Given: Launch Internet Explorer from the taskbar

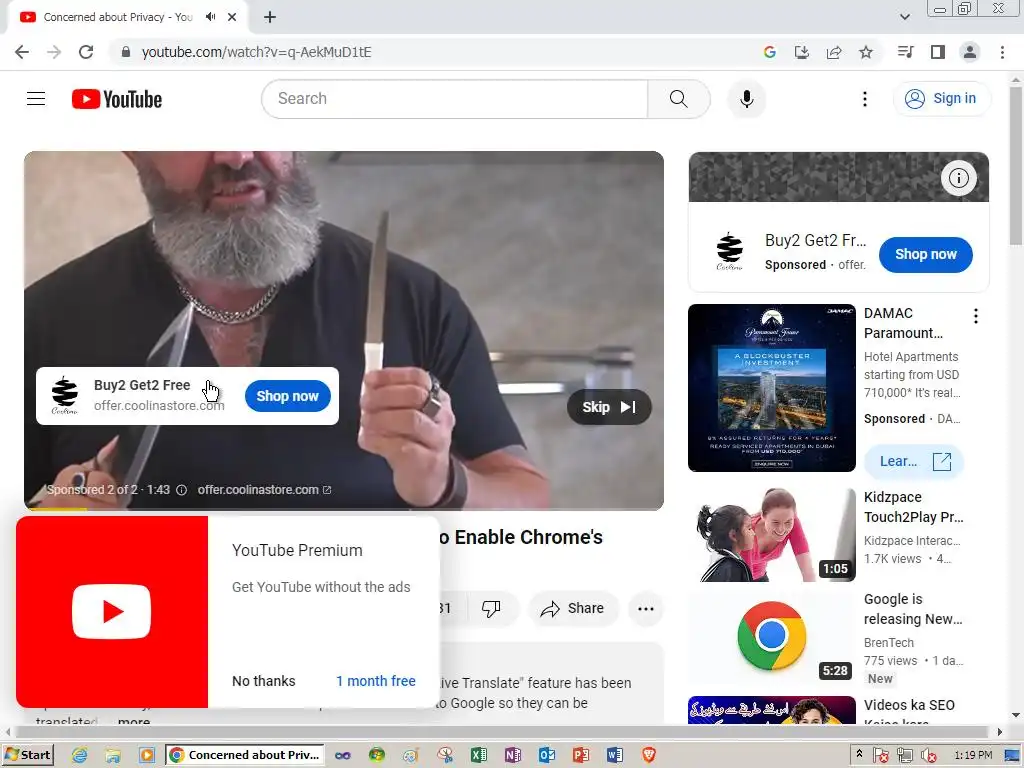Looking at the screenshot, I should (x=80, y=755).
